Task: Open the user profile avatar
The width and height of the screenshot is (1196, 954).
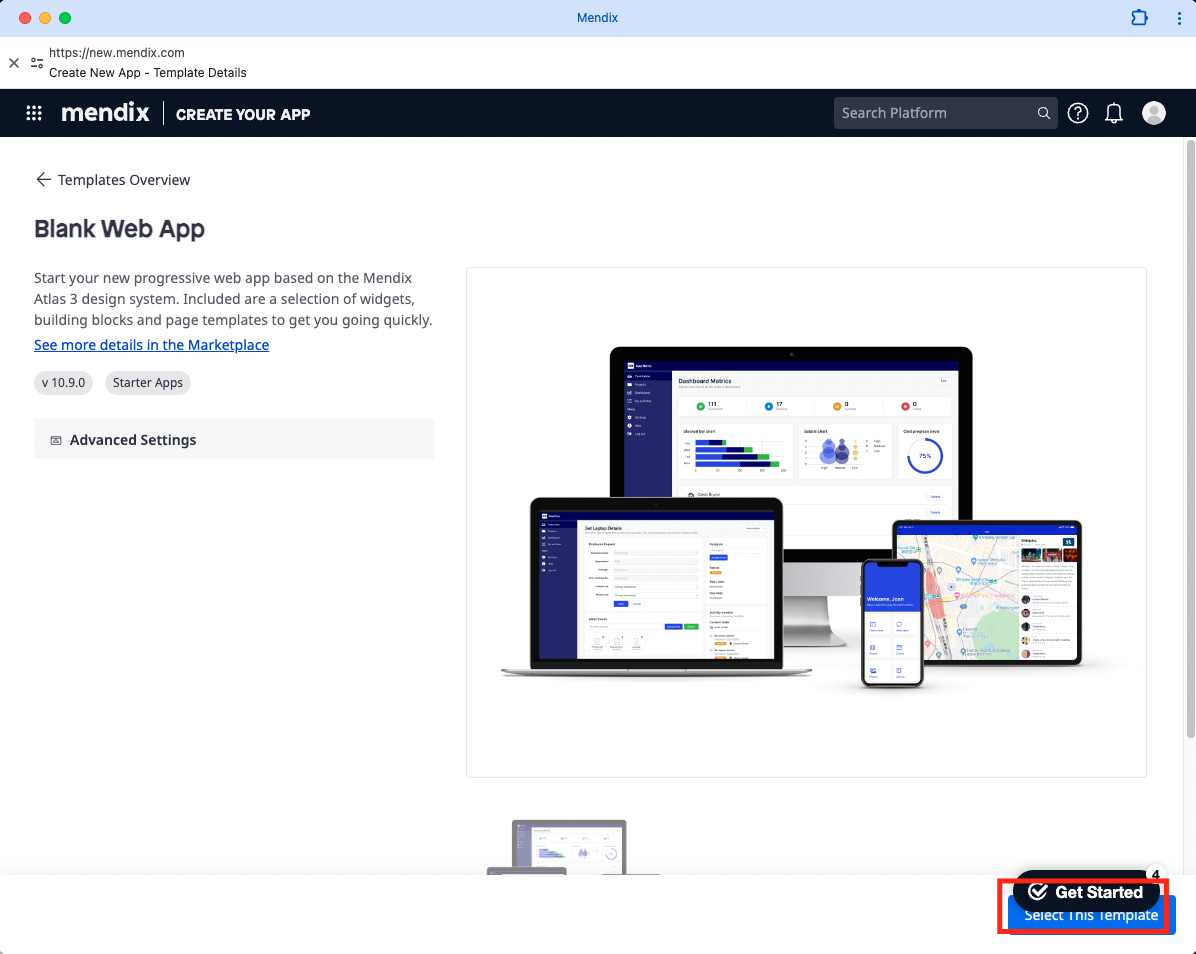Action: [1153, 113]
